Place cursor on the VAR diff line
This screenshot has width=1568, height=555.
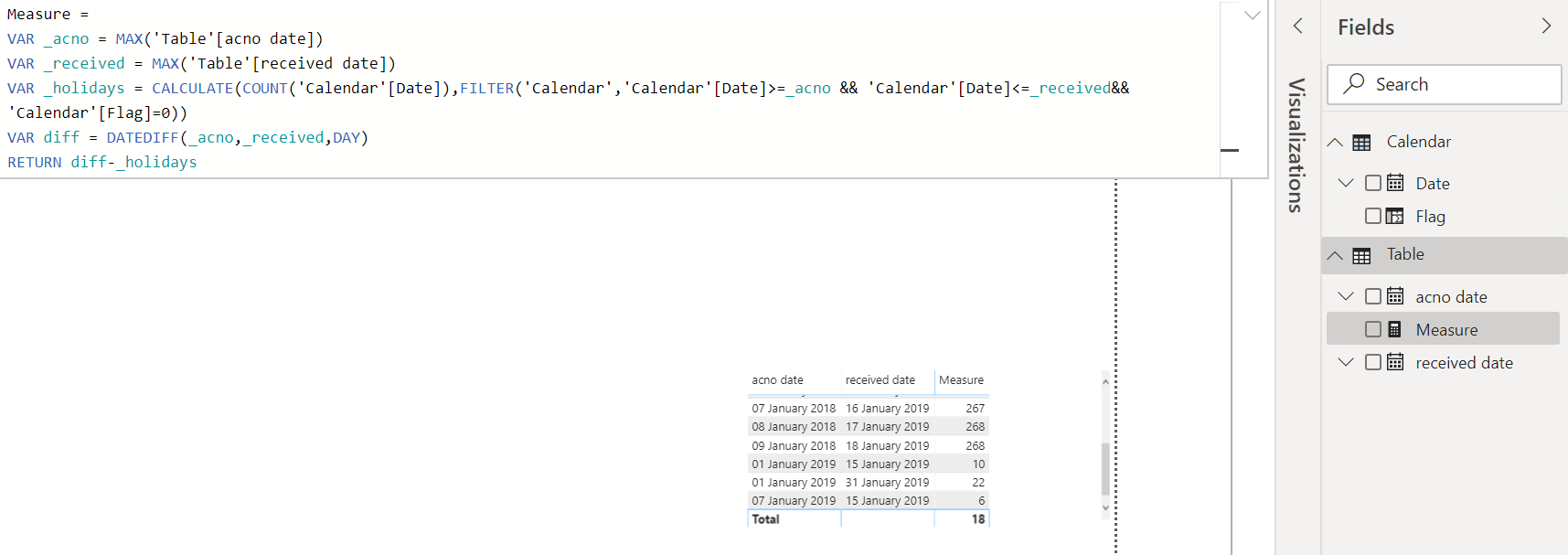[x=188, y=137]
